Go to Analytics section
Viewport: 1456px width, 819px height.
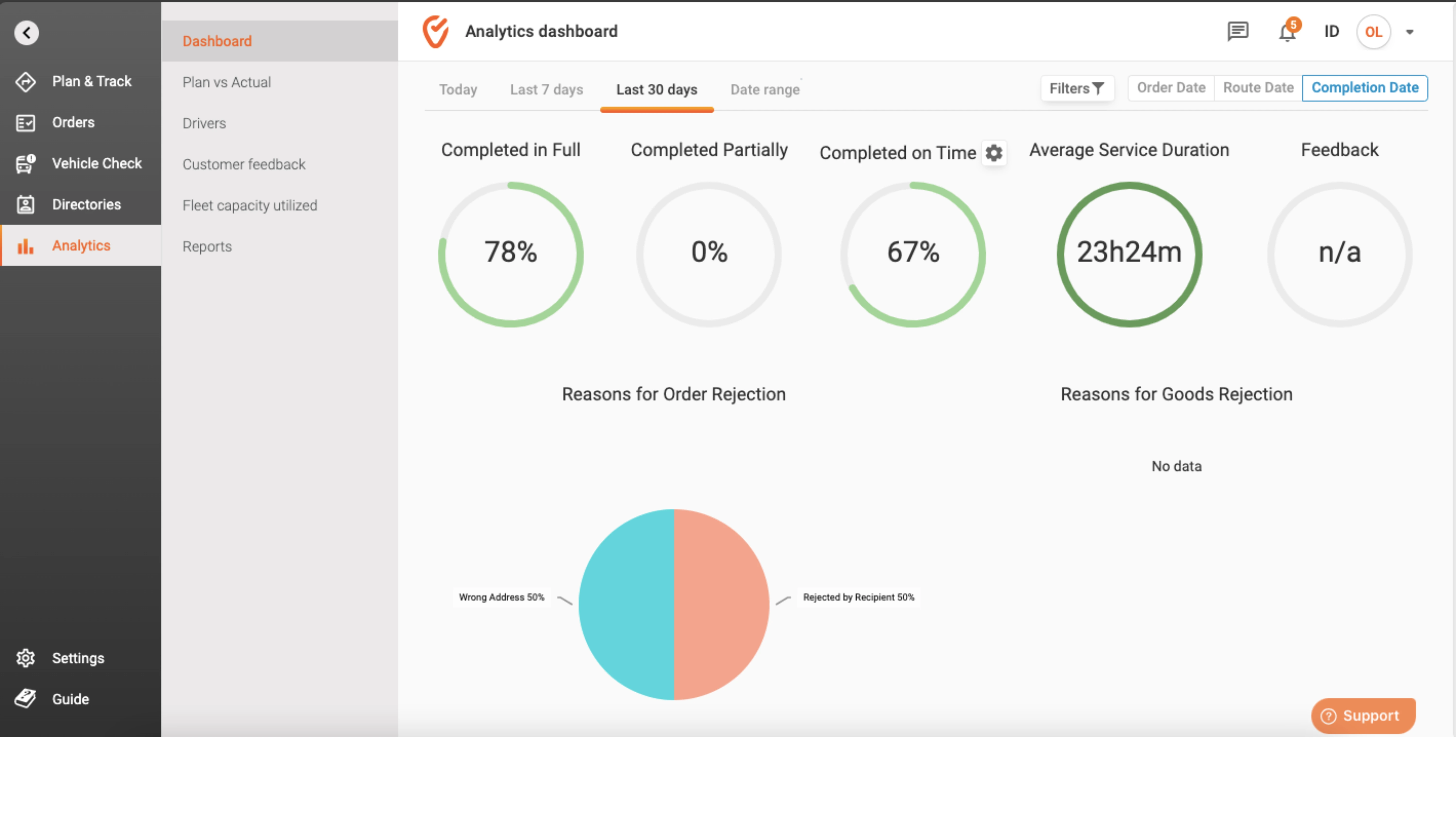(80, 246)
